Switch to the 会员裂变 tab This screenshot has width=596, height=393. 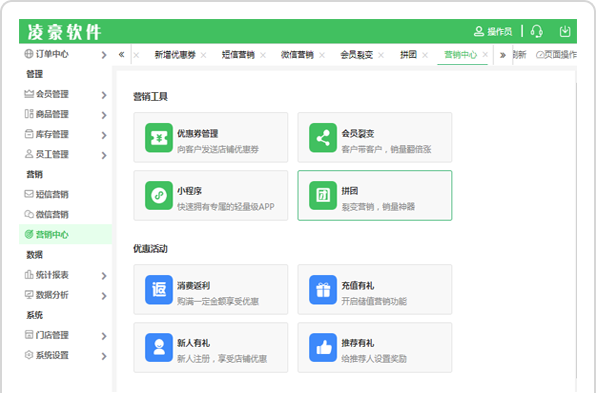point(357,55)
